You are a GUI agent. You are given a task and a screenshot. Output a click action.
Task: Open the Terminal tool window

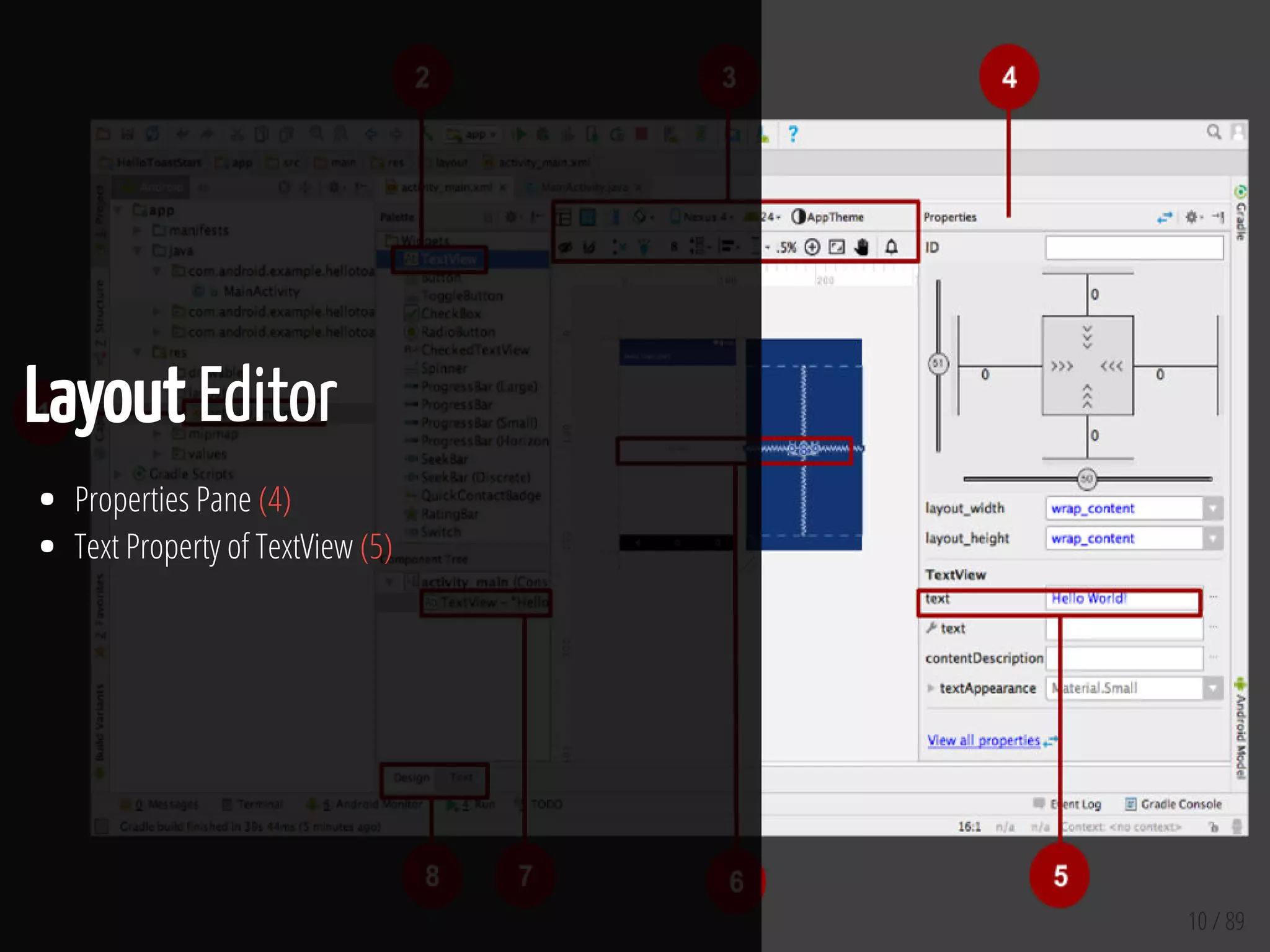(253, 804)
